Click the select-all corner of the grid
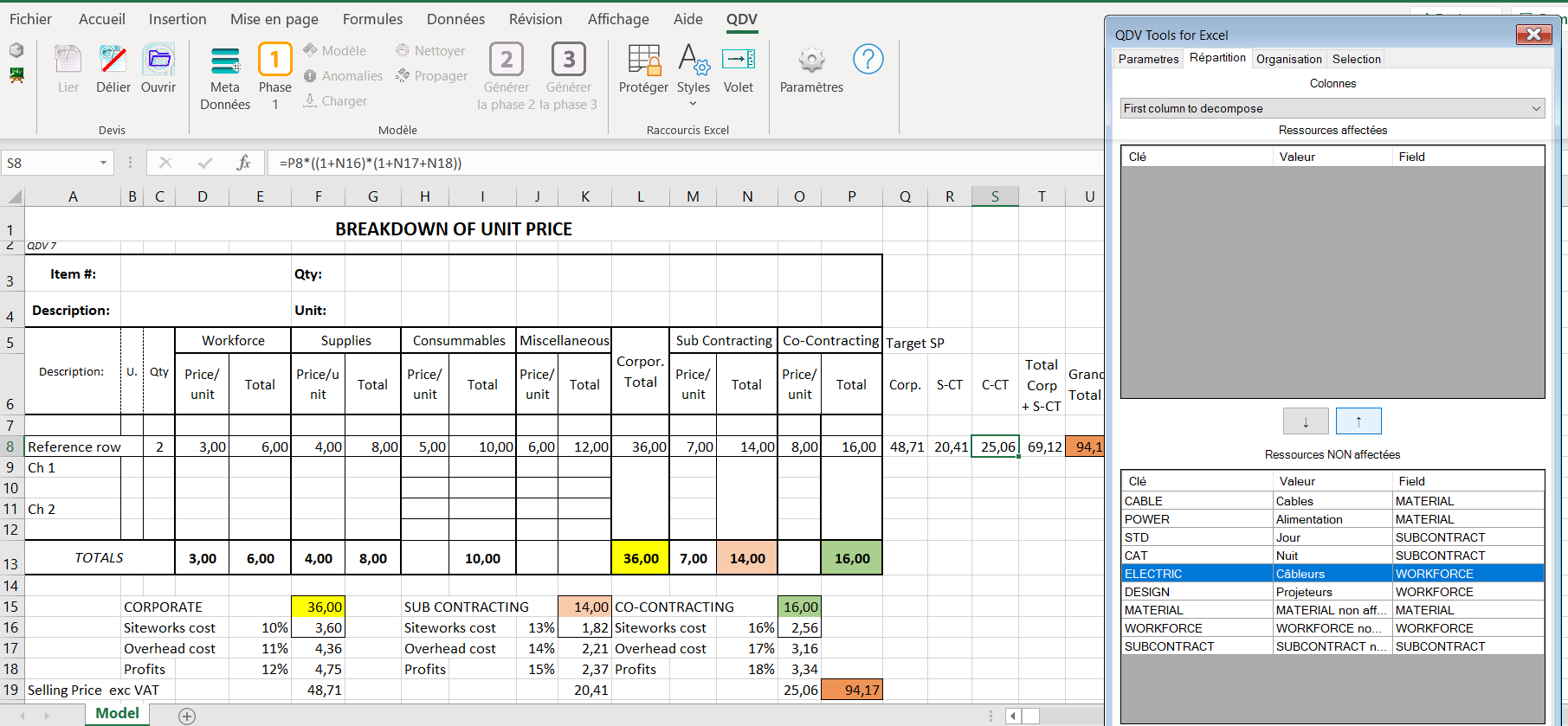1568x726 pixels. [14, 196]
